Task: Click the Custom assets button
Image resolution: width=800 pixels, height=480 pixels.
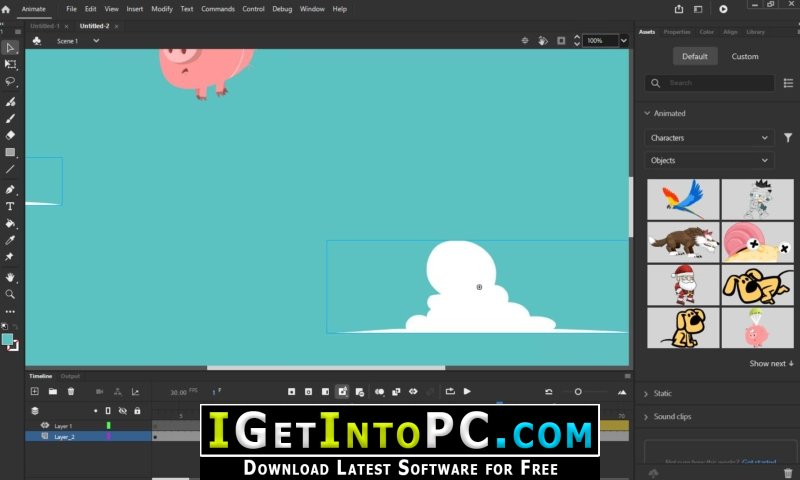Action: point(745,56)
